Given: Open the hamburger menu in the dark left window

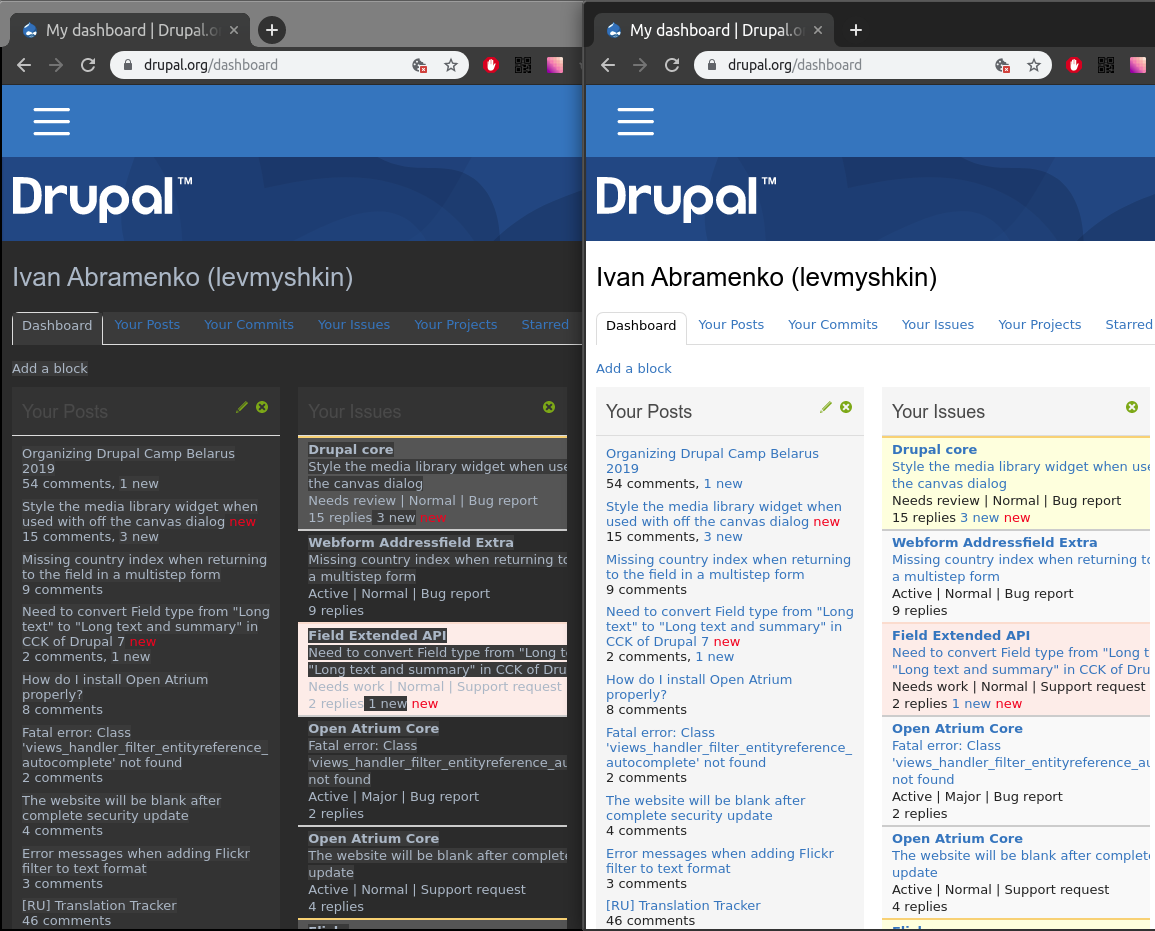Looking at the screenshot, I should click(51, 121).
